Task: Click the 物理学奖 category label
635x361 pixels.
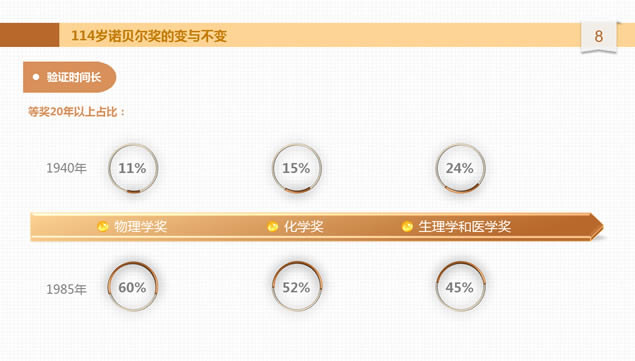Action: [141, 226]
